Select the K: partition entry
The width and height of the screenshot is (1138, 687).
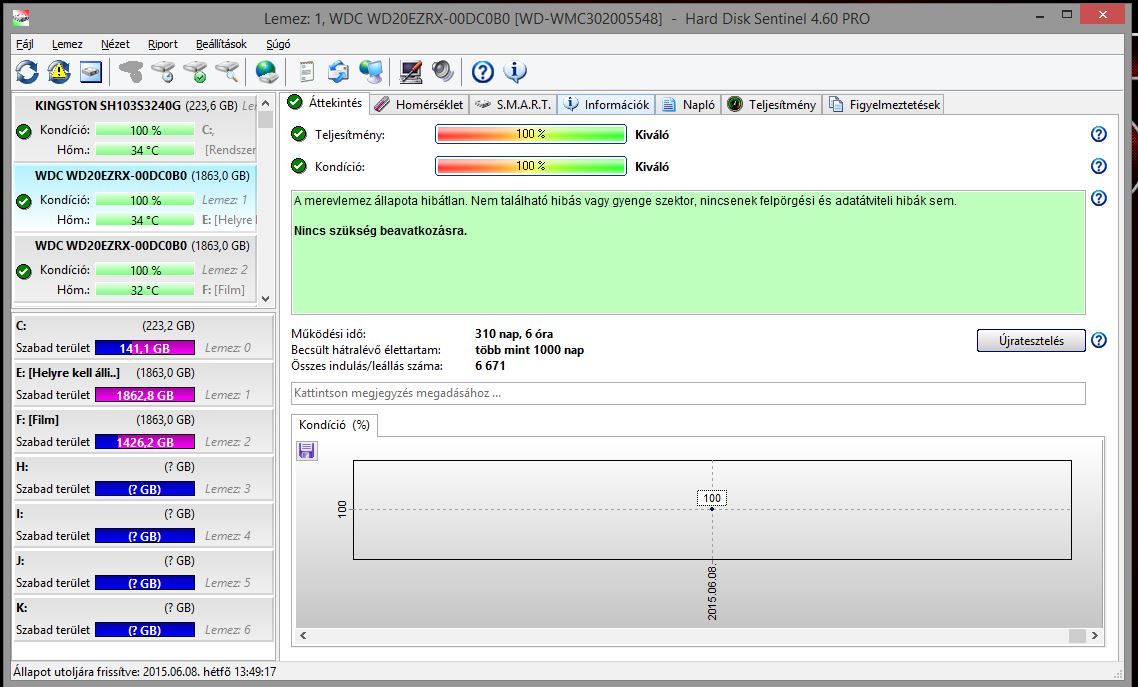coord(143,619)
